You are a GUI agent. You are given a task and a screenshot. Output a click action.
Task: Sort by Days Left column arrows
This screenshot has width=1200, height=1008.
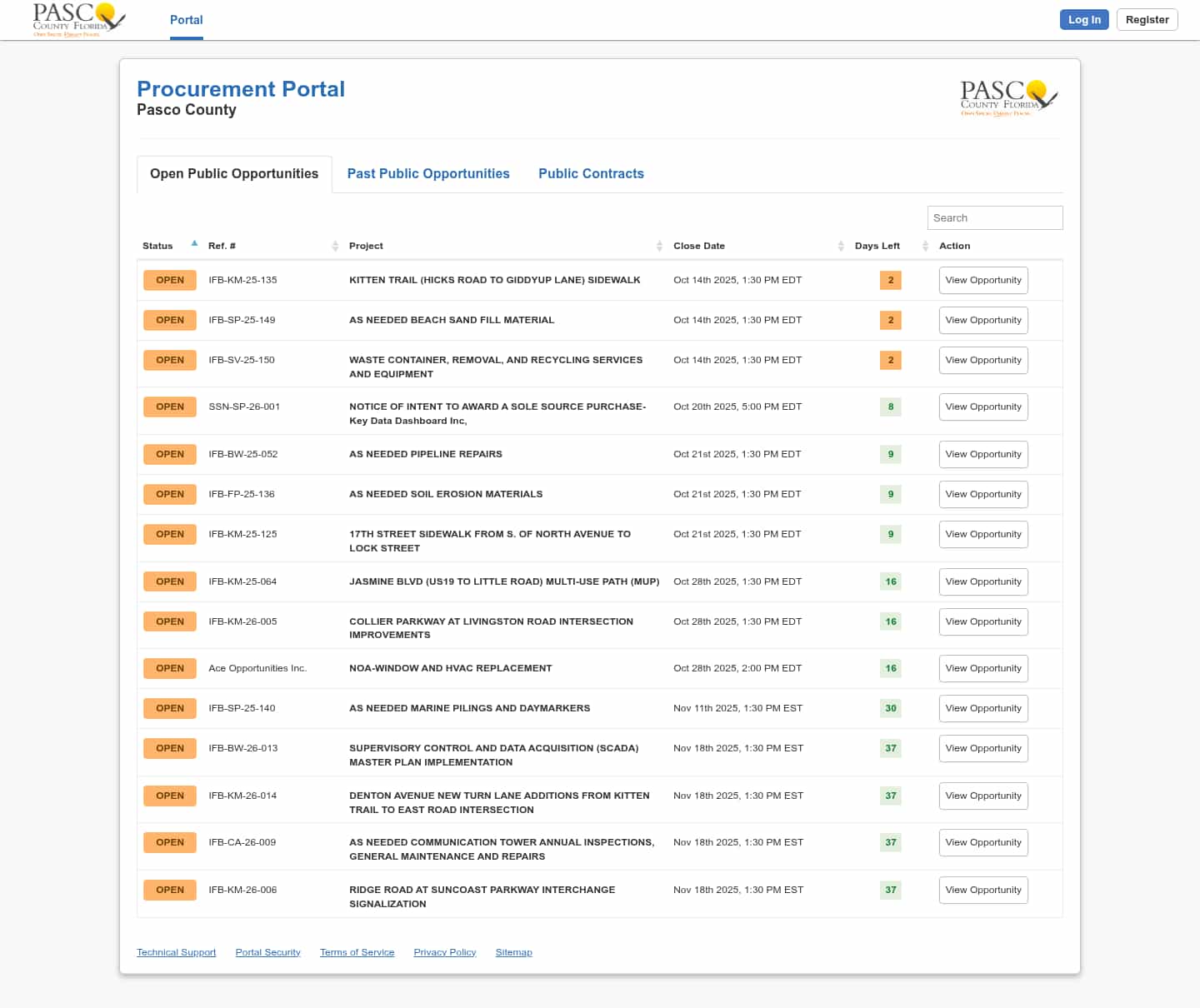coord(925,246)
